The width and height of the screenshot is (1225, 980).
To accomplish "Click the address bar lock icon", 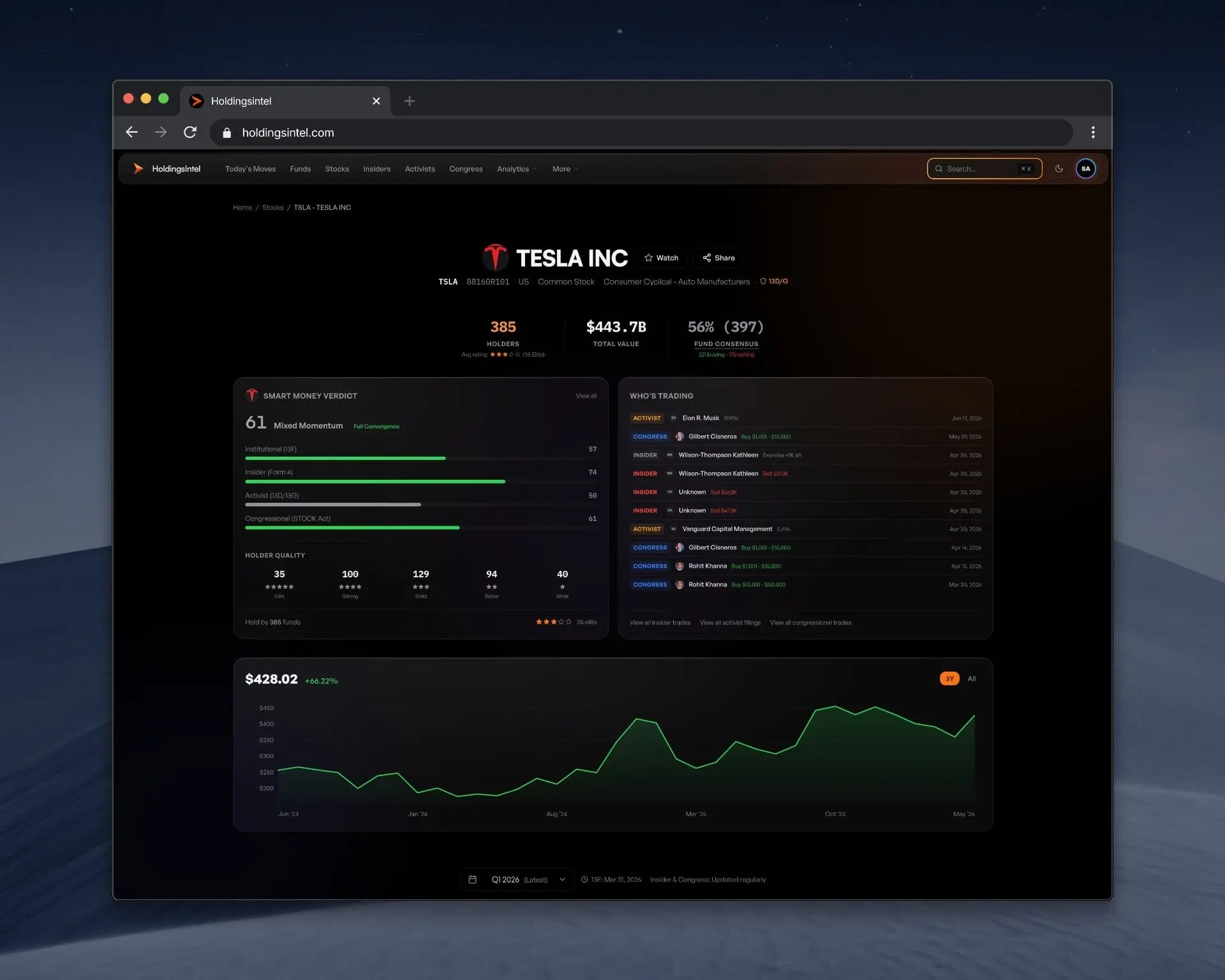I will [226, 133].
